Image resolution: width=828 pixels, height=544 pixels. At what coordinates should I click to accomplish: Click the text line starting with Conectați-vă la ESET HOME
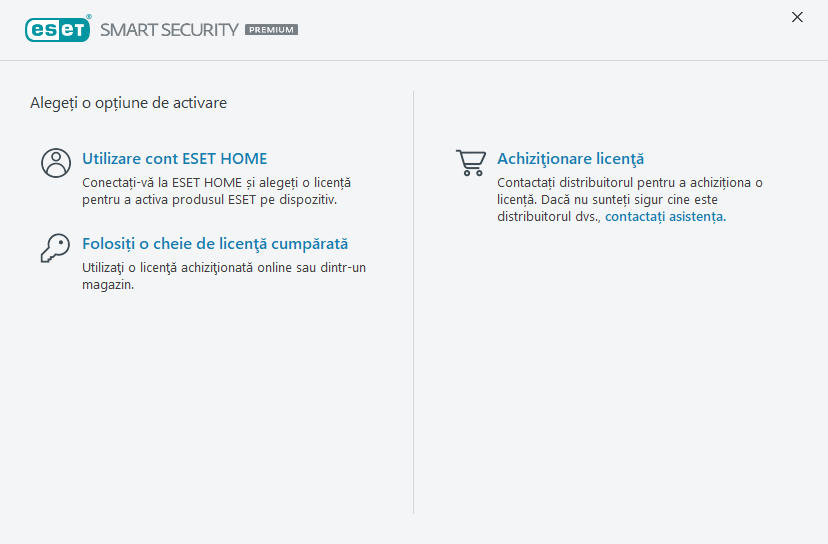pos(216,183)
